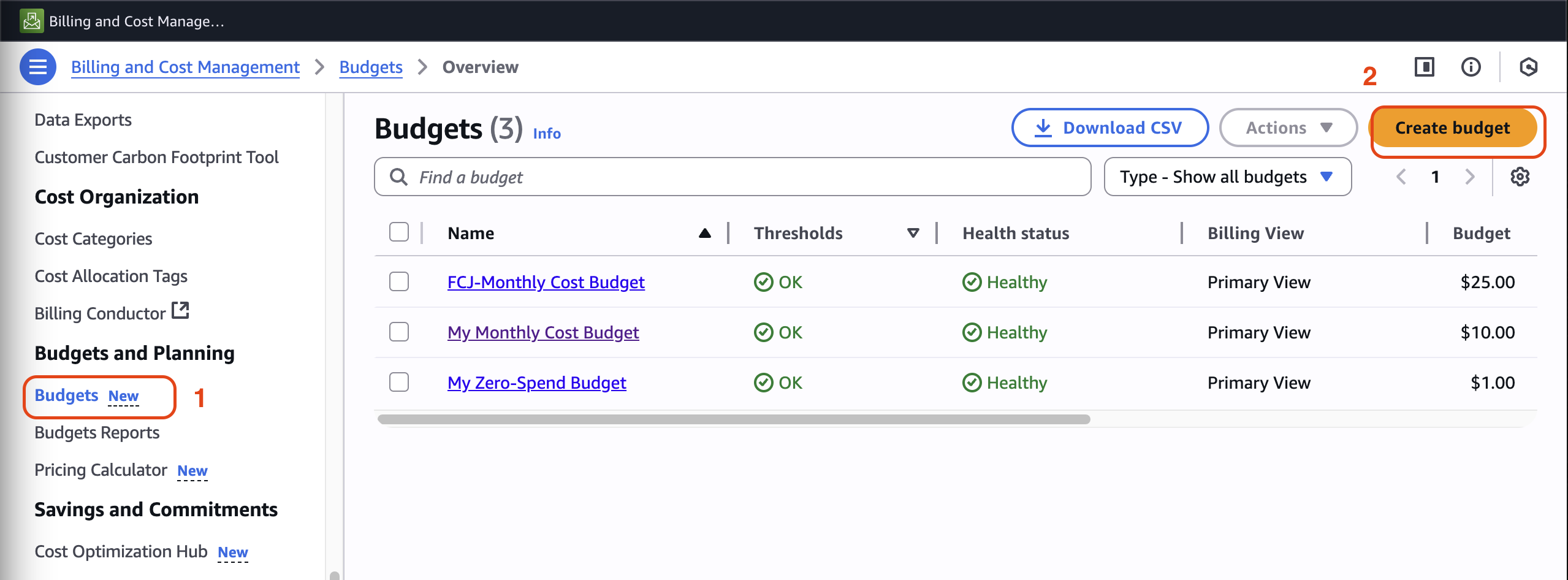This screenshot has width=1568, height=580.
Task: Open Budgets Reports in sidebar
Action: [x=97, y=433]
